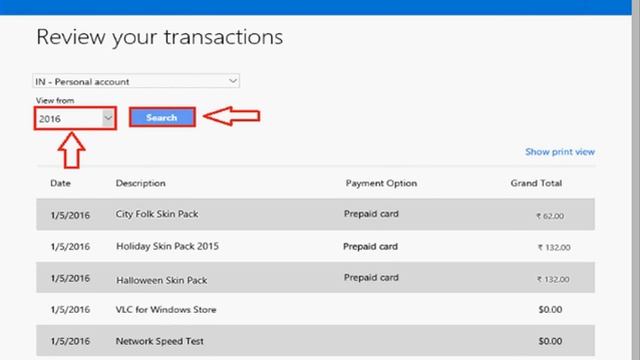Open the Show print view link
The width and height of the screenshot is (640, 360).
coord(560,152)
